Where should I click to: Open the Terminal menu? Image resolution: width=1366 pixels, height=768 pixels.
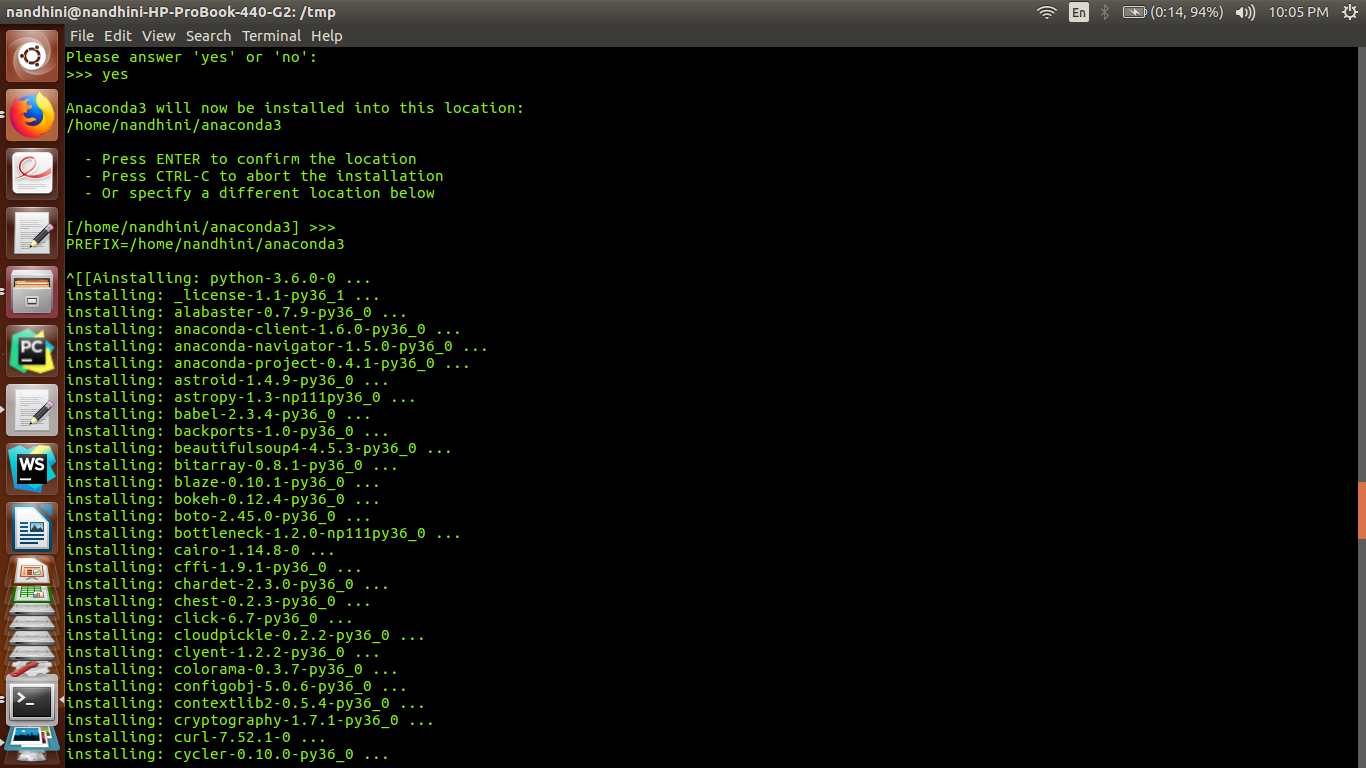pyautogui.click(x=271, y=35)
